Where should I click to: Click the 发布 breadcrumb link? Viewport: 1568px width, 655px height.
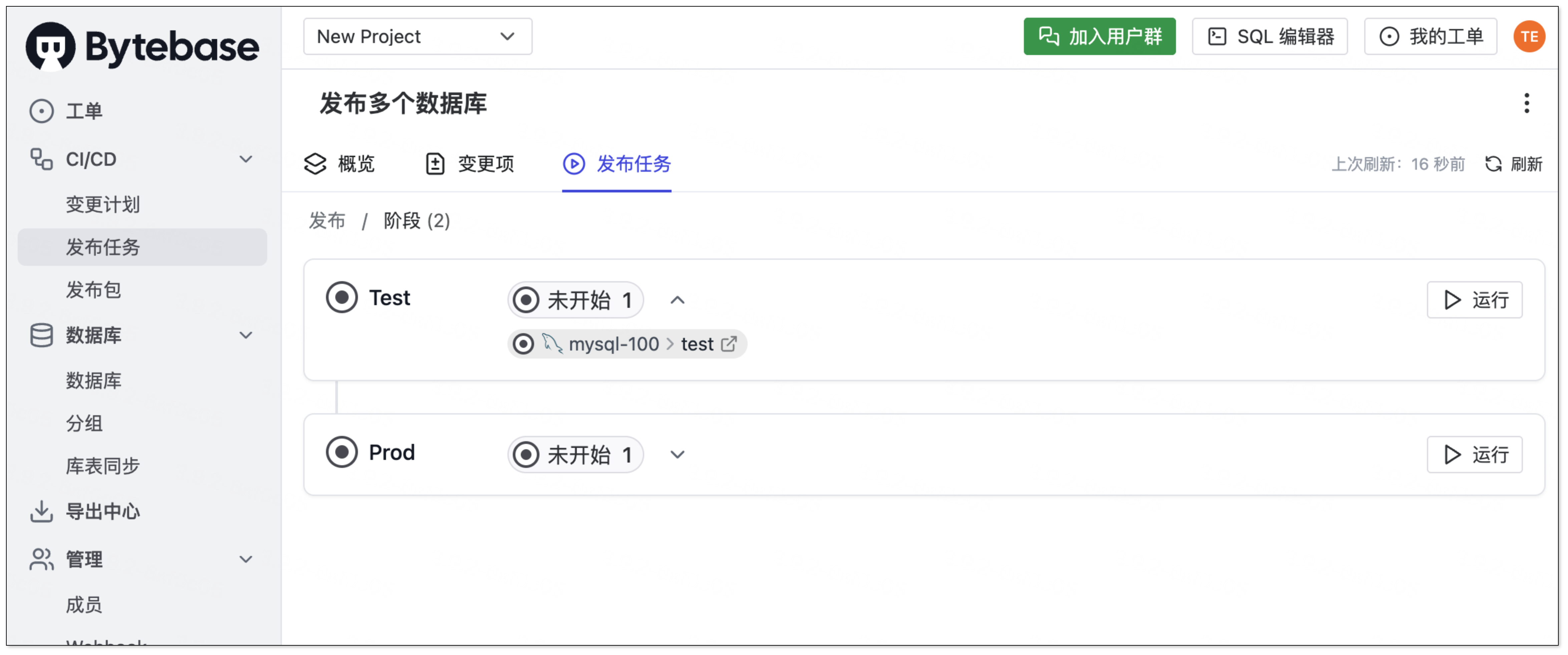(327, 220)
